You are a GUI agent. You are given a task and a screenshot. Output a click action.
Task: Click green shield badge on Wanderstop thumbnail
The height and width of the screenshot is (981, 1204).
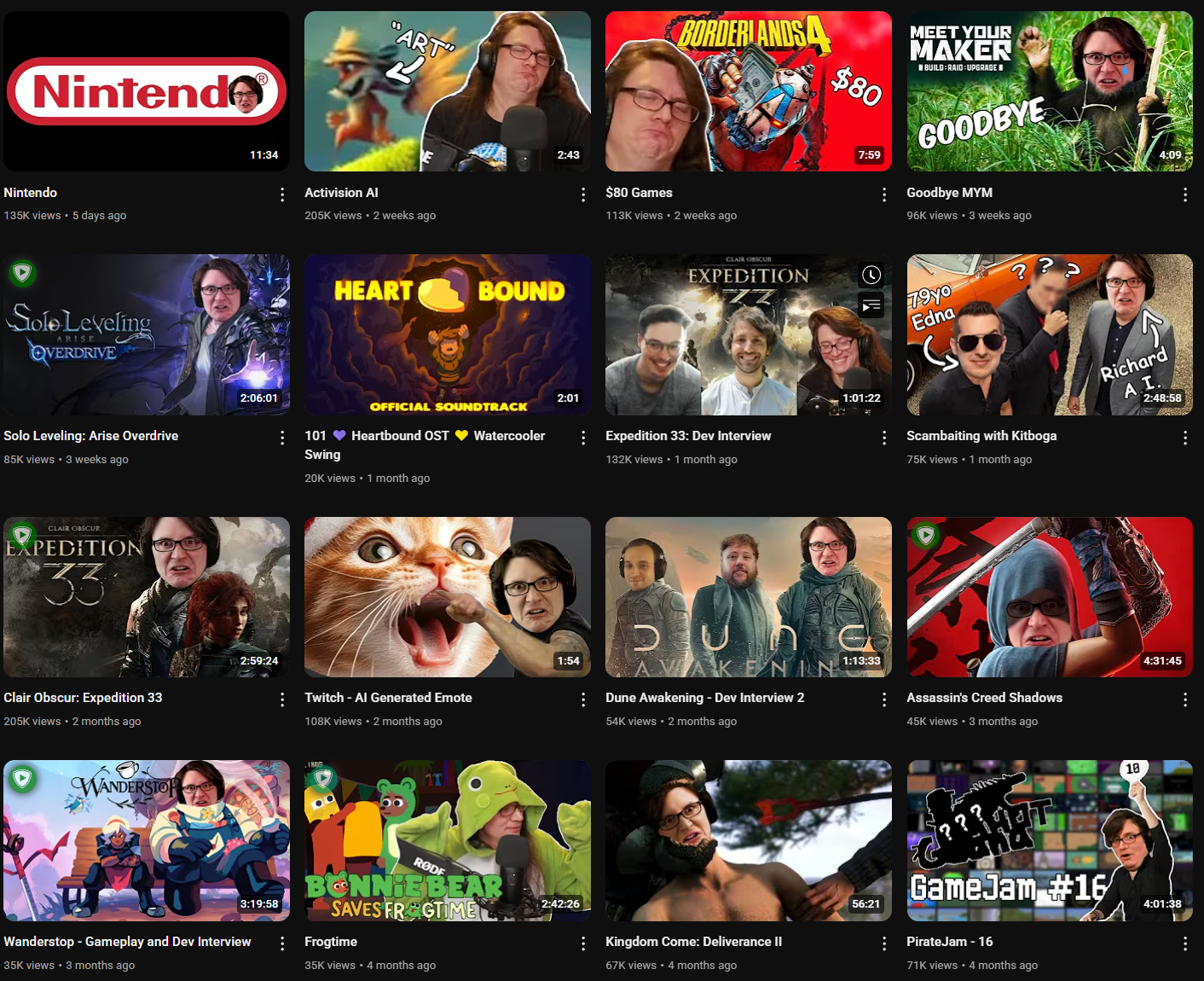tap(22, 779)
